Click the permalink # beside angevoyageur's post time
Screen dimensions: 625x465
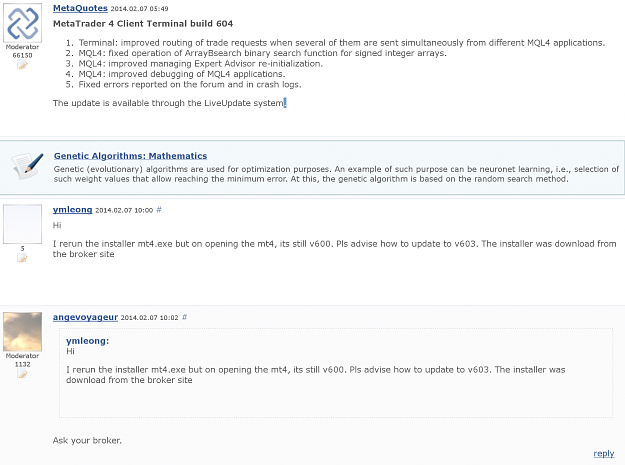coord(184,317)
